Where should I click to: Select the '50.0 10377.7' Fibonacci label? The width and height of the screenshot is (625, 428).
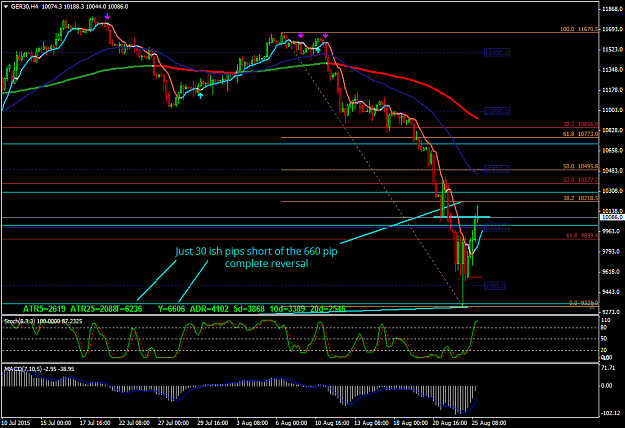pos(580,180)
